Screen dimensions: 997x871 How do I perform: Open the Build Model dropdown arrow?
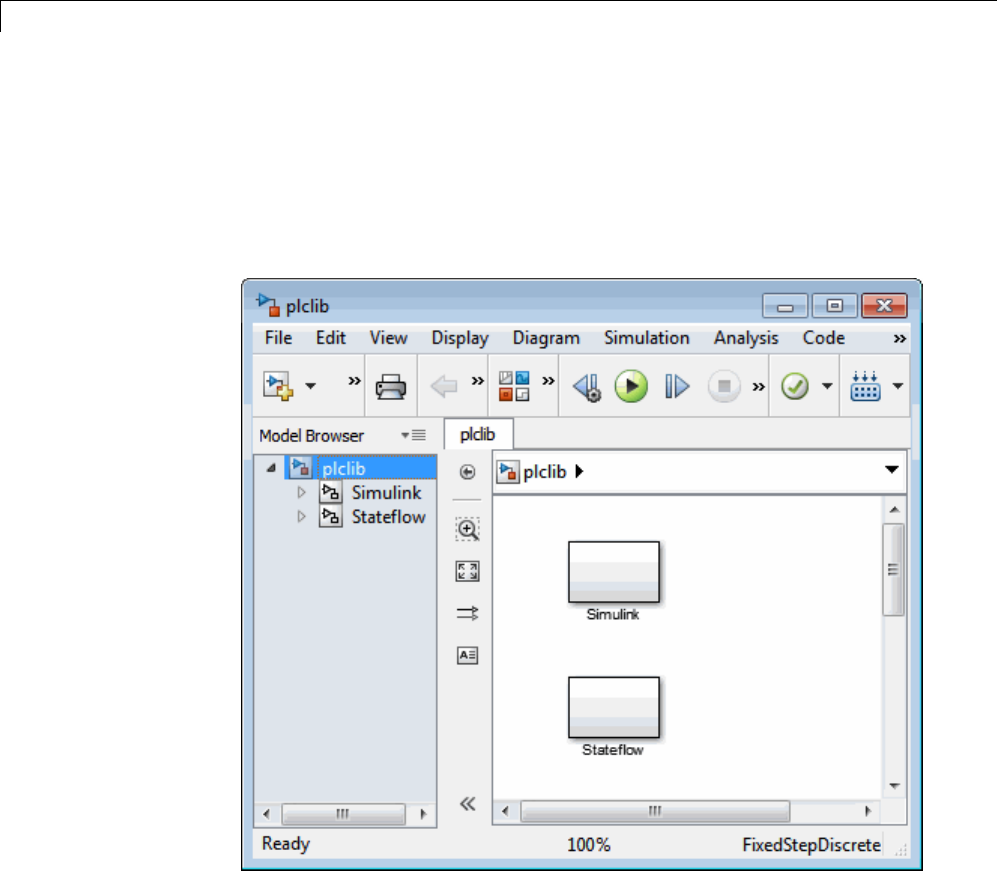click(898, 386)
